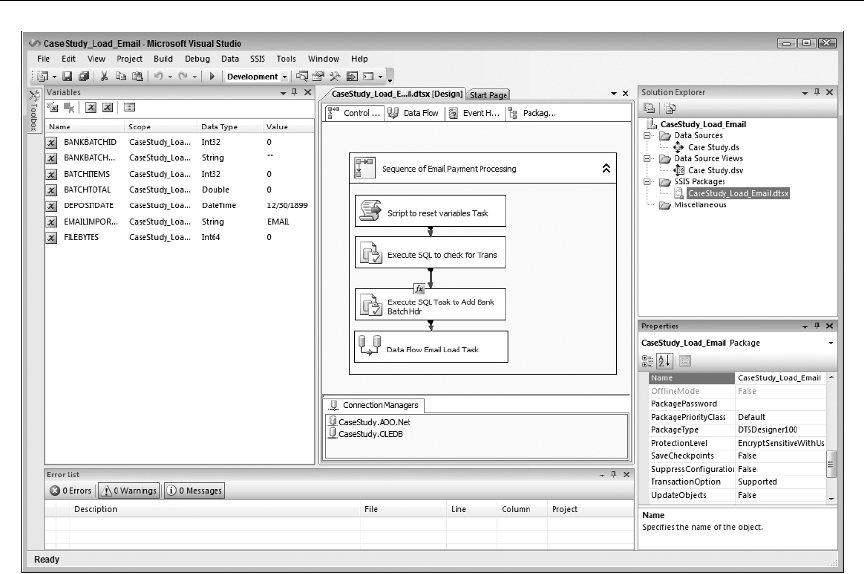Screen dimensions: 864x574
Task: Click Solution Explorer Properties toolbar icon
Action: point(650,109)
